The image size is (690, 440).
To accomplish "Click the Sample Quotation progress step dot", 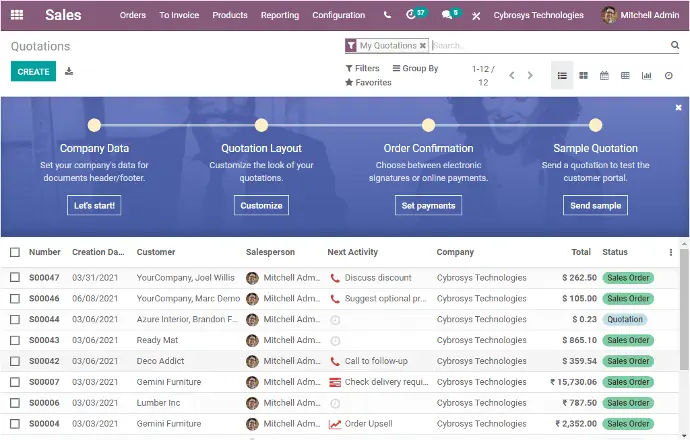I will (596, 125).
